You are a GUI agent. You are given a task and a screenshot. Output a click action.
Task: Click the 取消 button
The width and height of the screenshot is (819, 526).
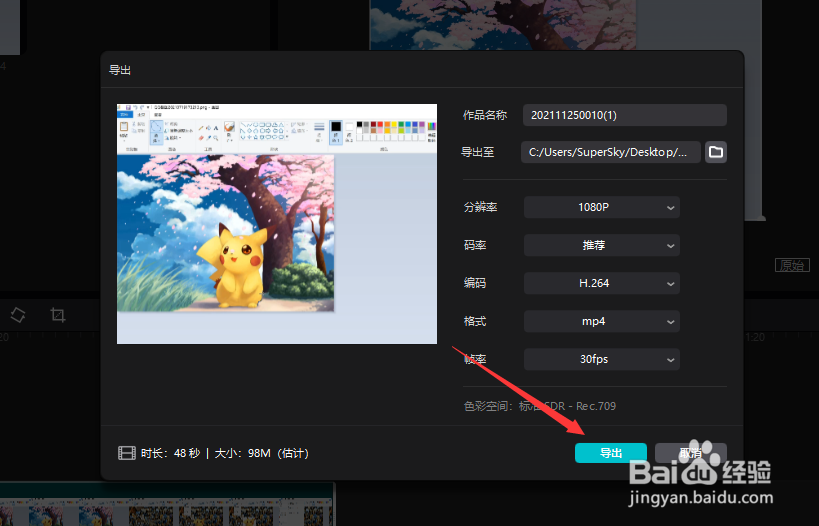691,453
